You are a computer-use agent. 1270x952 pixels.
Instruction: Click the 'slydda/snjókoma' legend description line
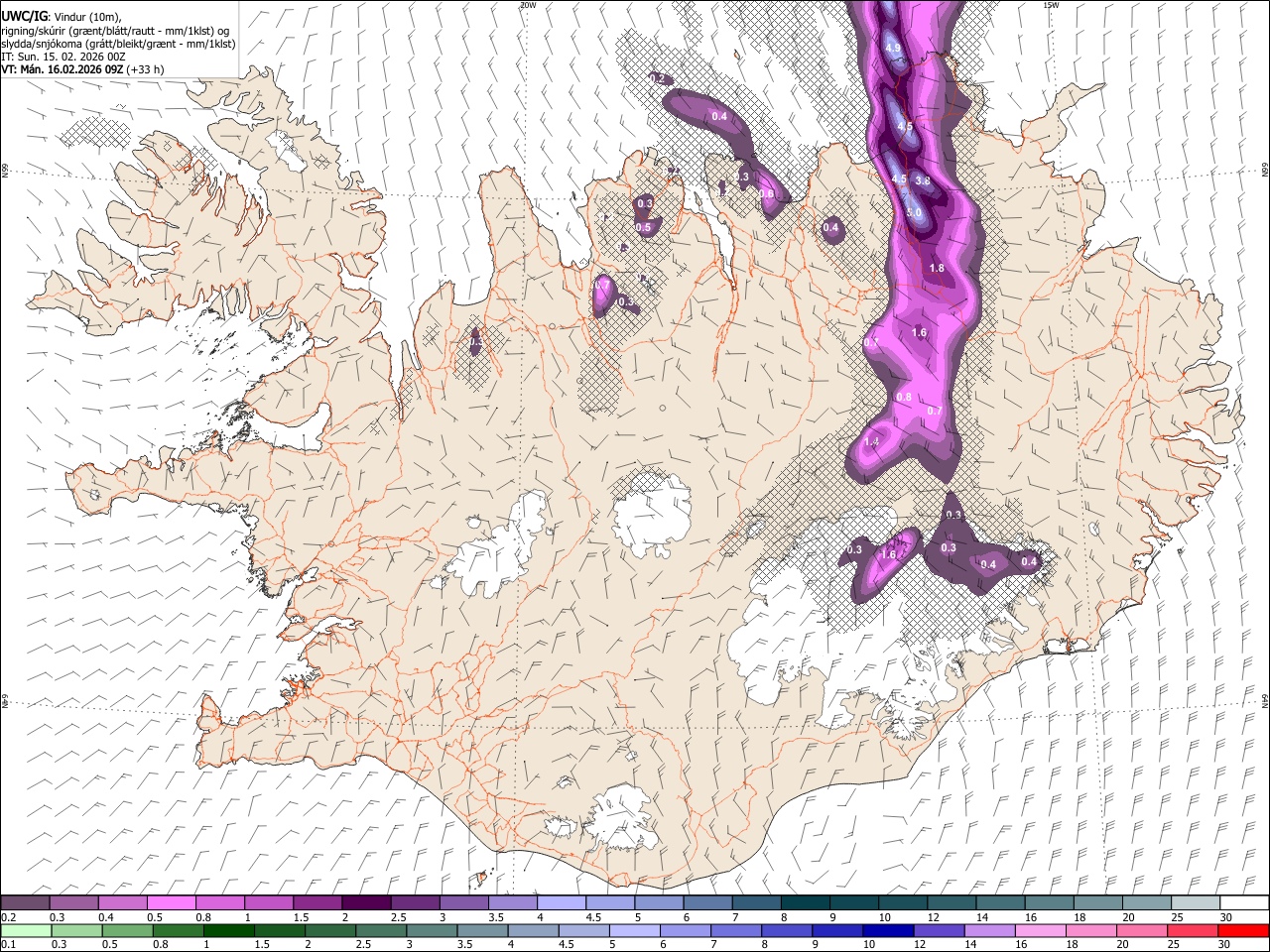point(118,44)
